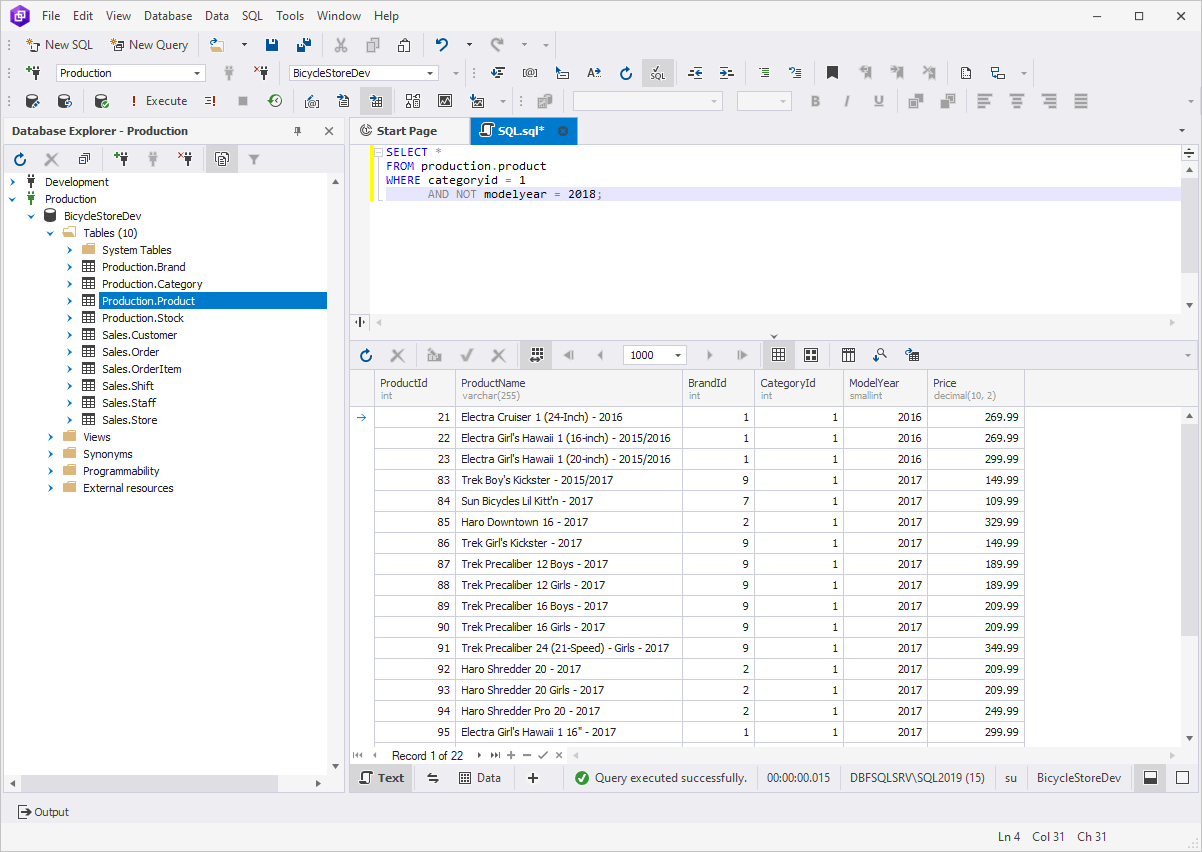Screen dimensions: 1202x852
Task: Switch to the Start Page tab
Action: point(407,131)
